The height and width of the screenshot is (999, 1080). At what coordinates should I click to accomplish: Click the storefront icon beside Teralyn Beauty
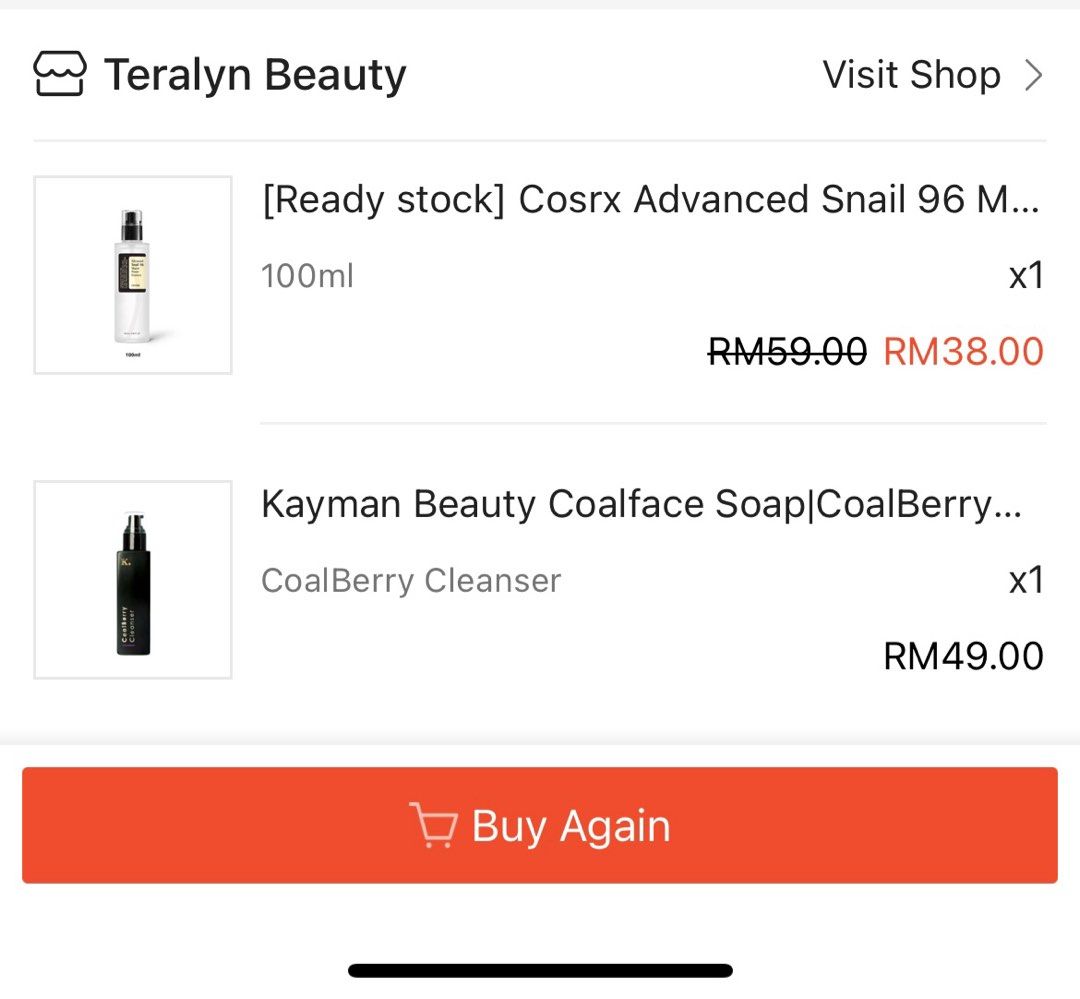(60, 73)
